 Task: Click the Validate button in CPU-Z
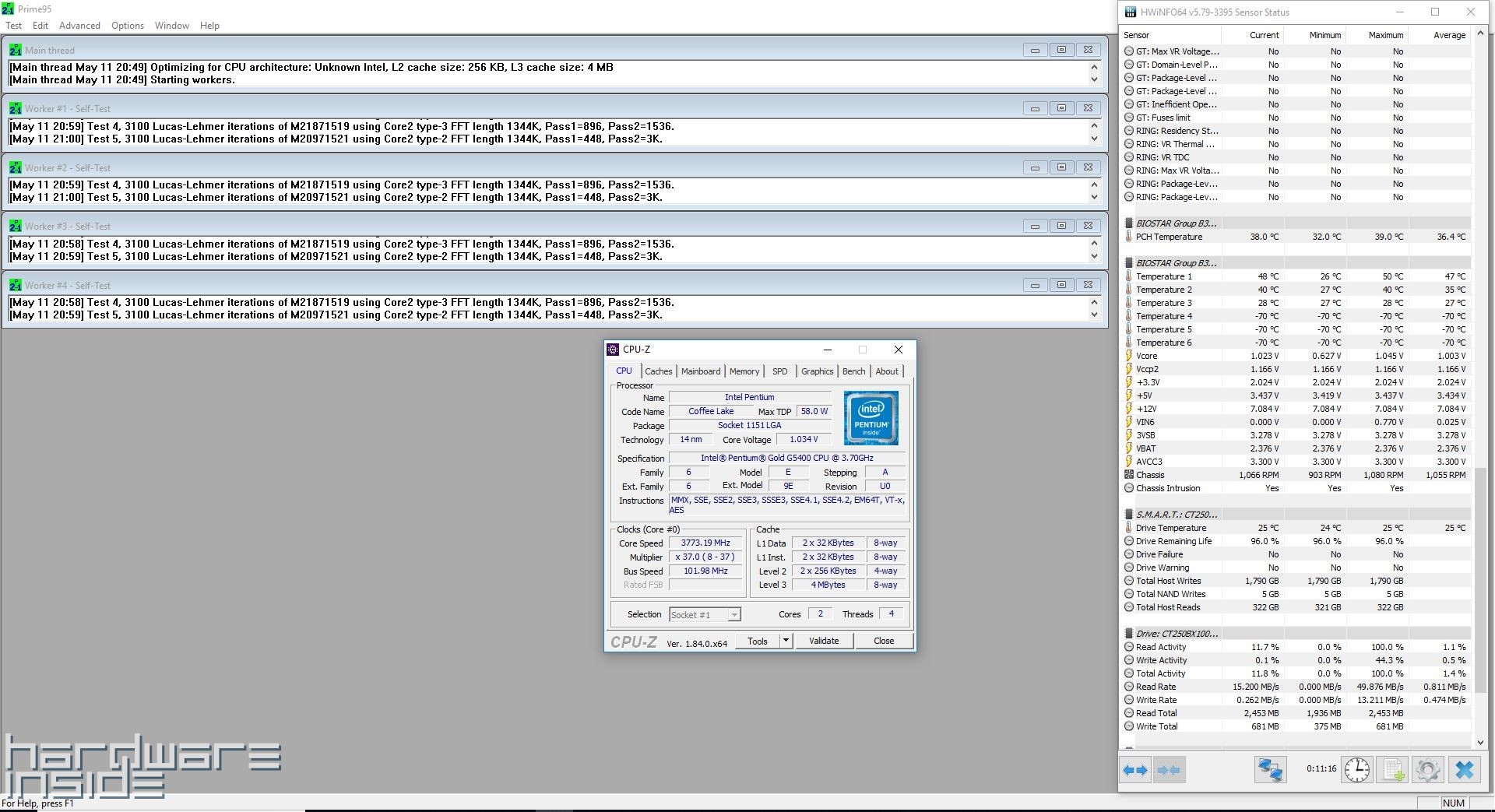824,641
